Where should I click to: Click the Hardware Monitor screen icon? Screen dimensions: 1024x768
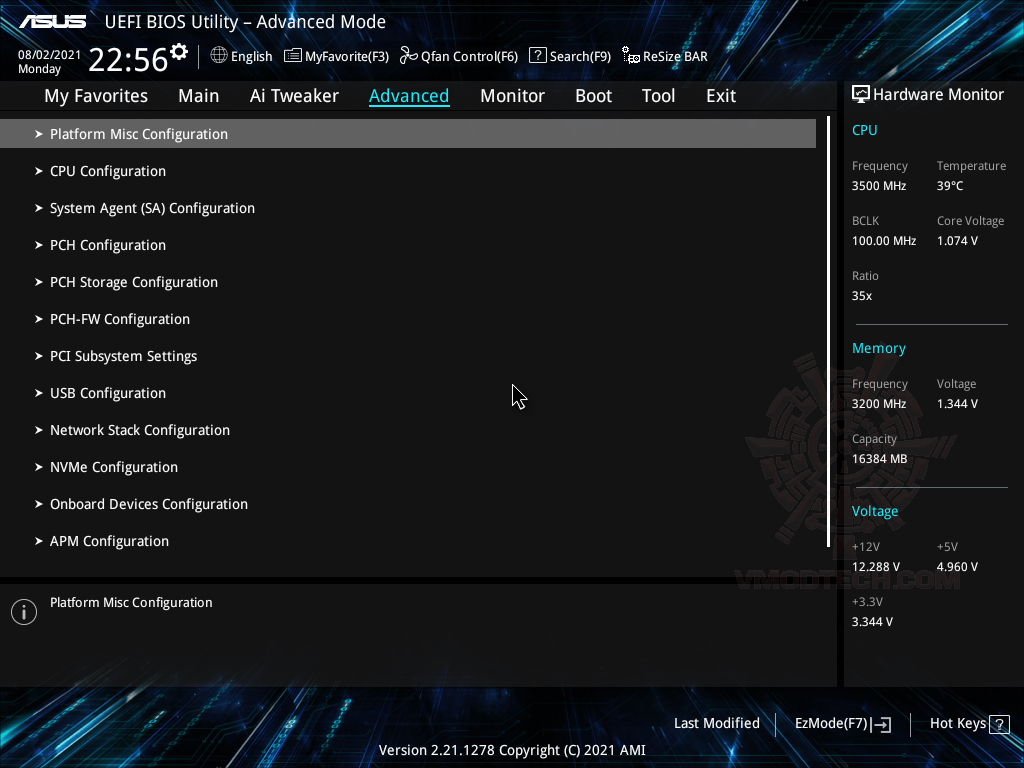point(861,95)
